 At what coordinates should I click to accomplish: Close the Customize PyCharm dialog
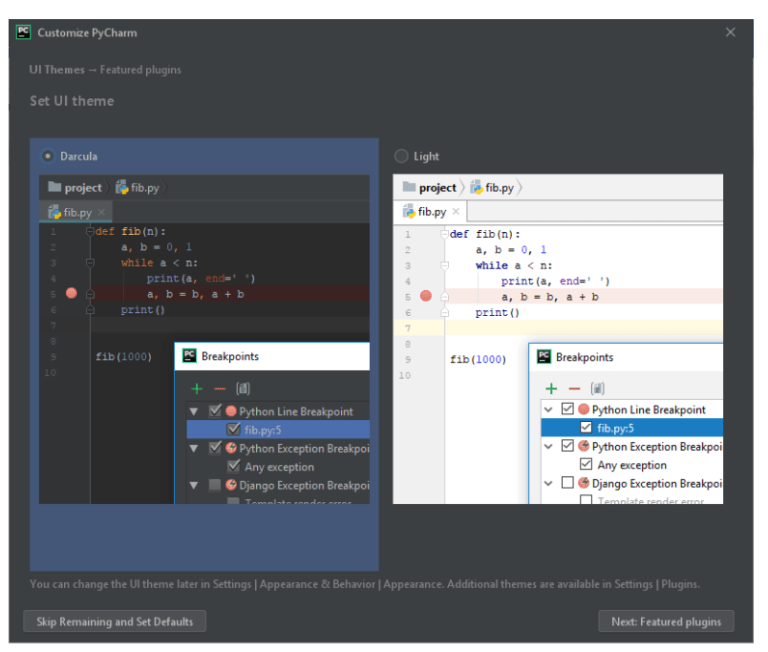[730, 32]
